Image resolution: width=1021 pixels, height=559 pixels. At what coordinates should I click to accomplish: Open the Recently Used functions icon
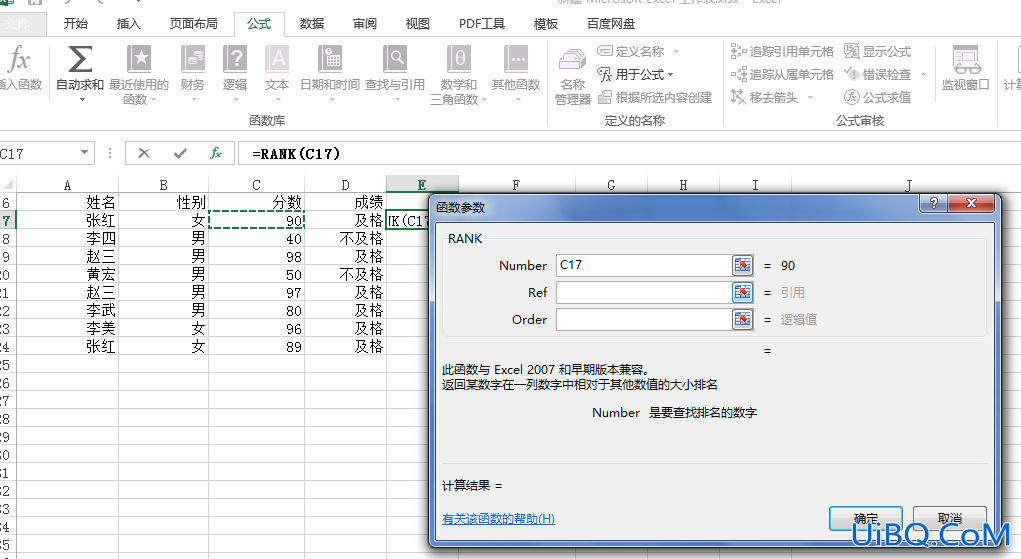pyautogui.click(x=139, y=59)
